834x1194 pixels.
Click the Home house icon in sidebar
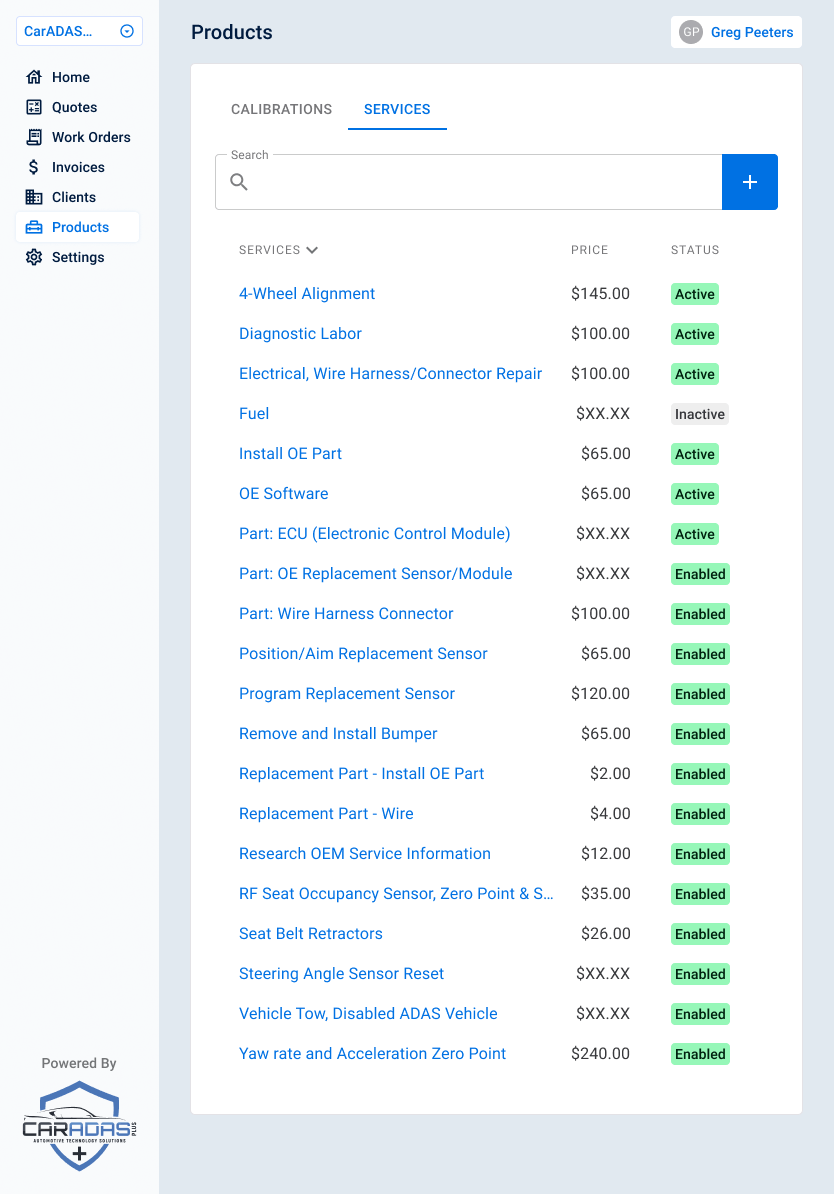tap(34, 77)
